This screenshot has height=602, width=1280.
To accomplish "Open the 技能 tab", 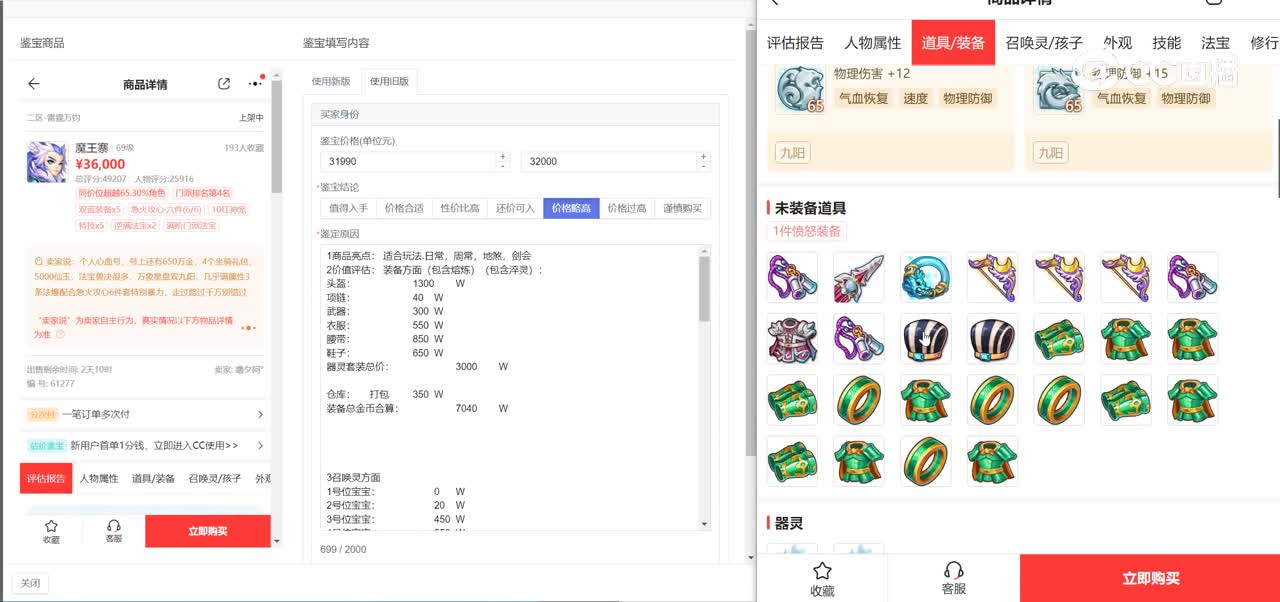I will coord(1166,42).
